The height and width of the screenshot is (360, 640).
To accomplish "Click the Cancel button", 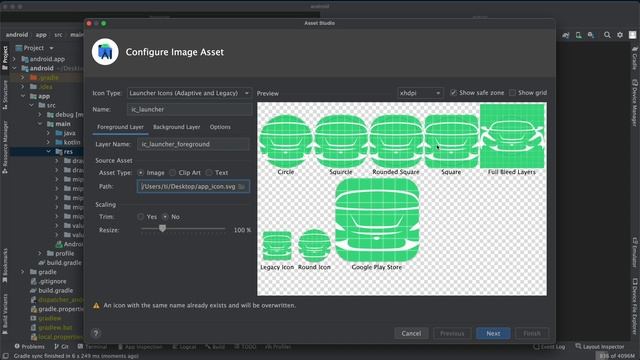I will (411, 333).
